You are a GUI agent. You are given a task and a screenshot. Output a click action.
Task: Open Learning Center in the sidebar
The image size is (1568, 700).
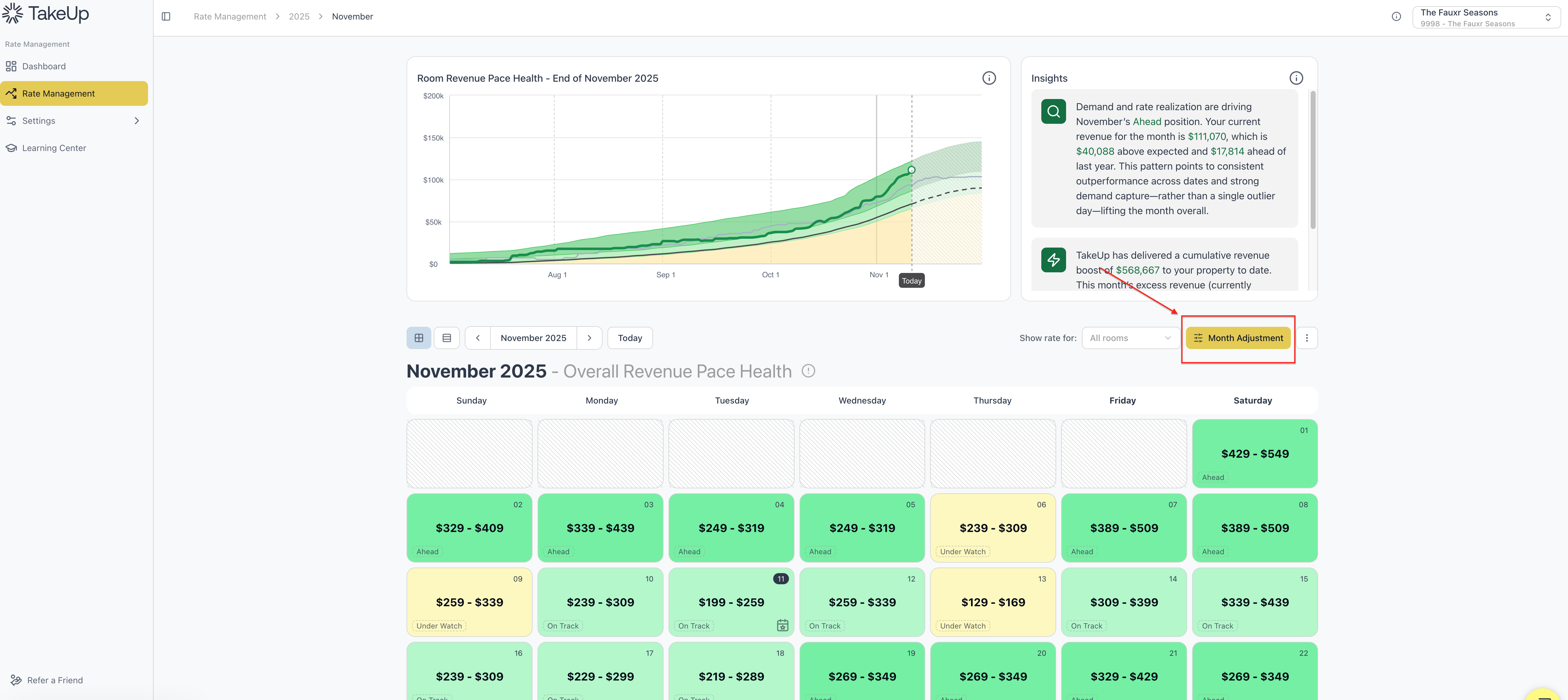54,148
